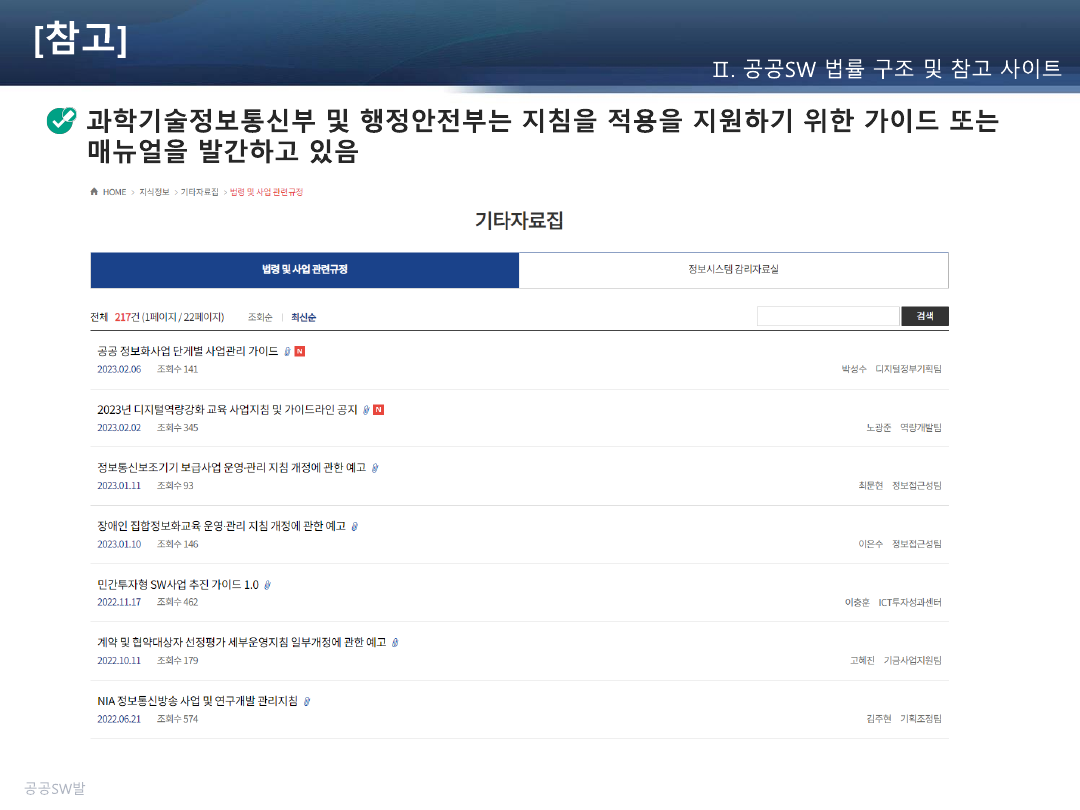
Task: Open the 정보시스템 감리자료실 tab
Action: (x=733, y=270)
